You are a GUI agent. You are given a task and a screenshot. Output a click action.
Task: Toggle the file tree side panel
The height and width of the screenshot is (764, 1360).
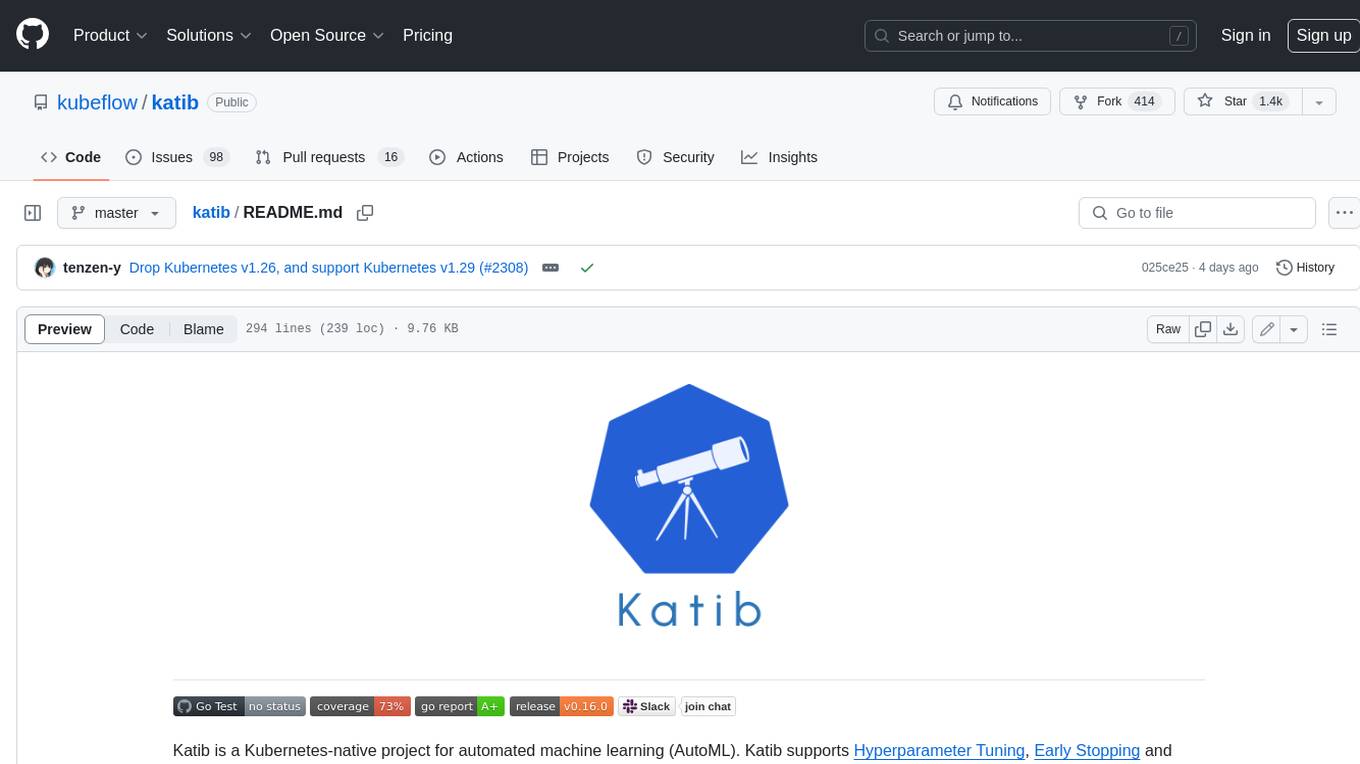point(32,213)
